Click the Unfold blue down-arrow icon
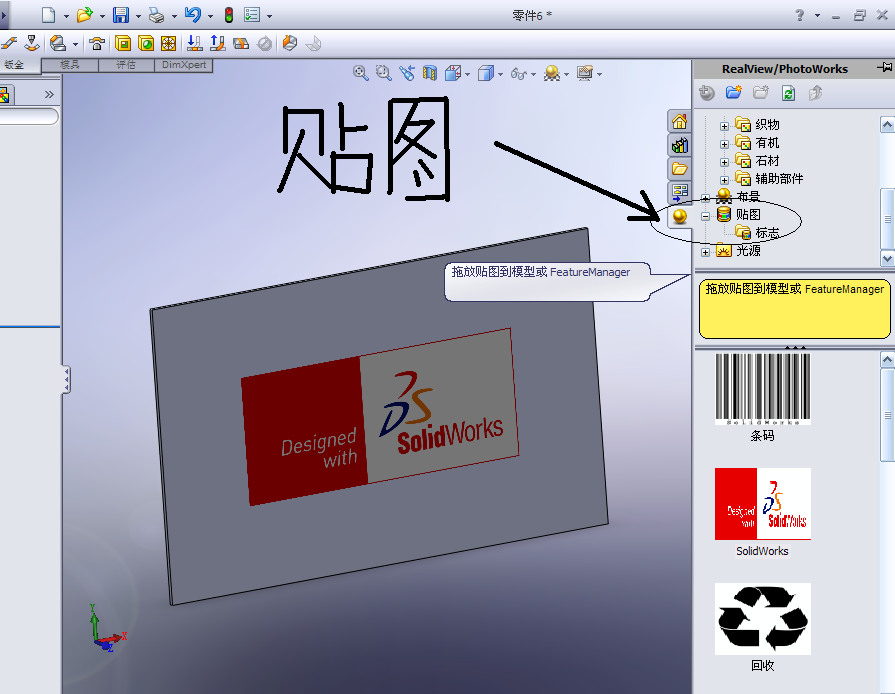 pos(195,43)
